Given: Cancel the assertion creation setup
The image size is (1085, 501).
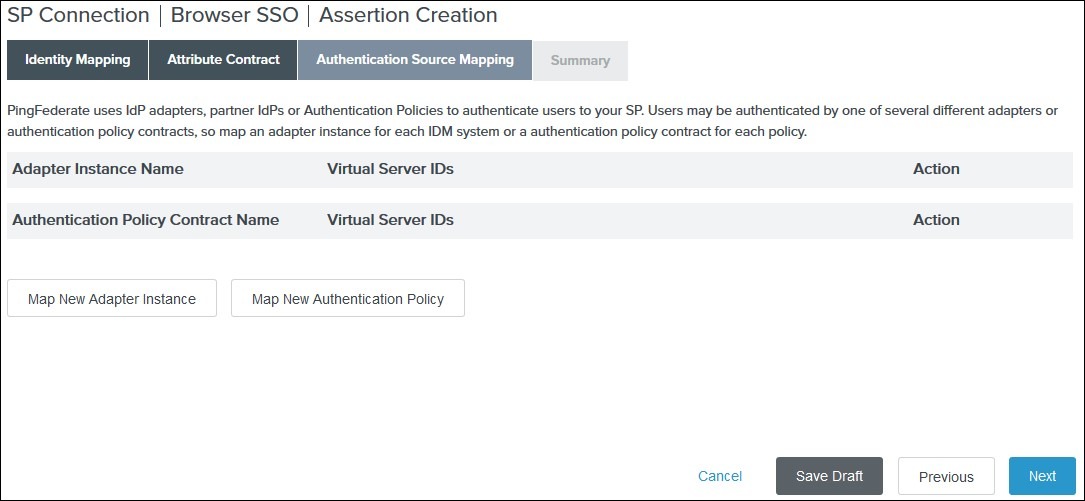Looking at the screenshot, I should pos(720,477).
